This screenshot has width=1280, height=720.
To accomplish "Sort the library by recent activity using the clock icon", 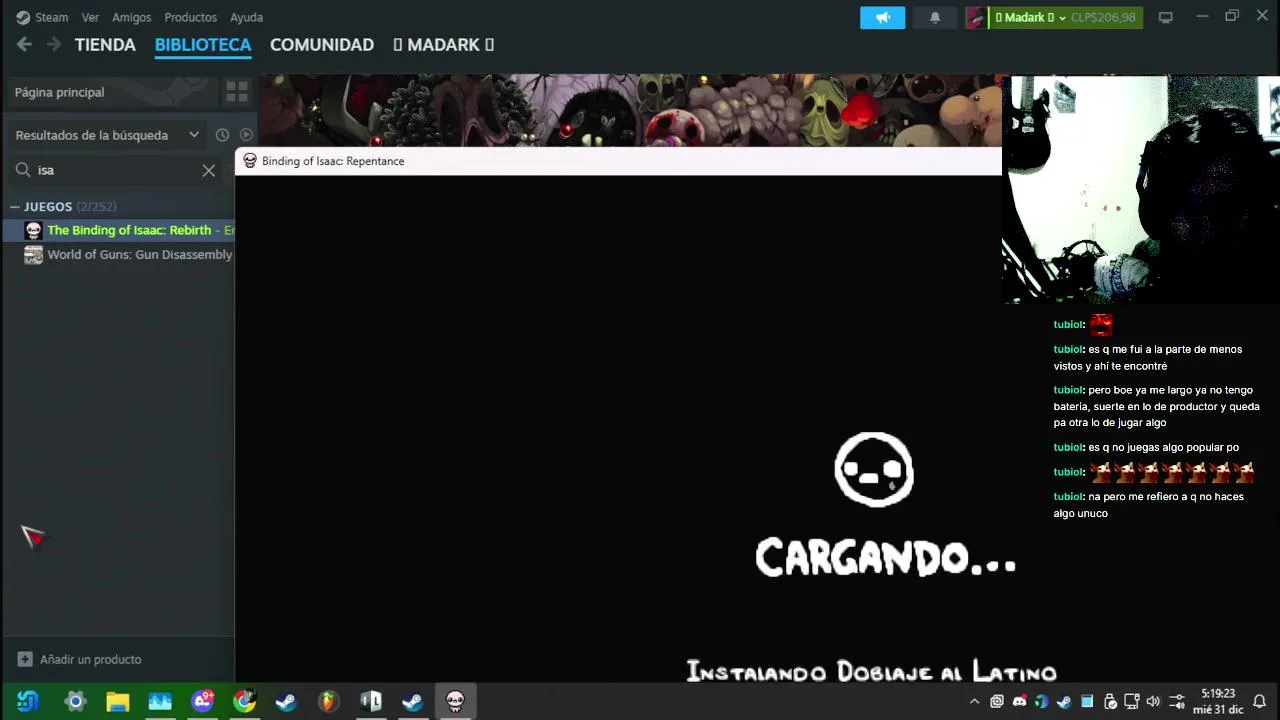I will pyautogui.click(x=222, y=135).
